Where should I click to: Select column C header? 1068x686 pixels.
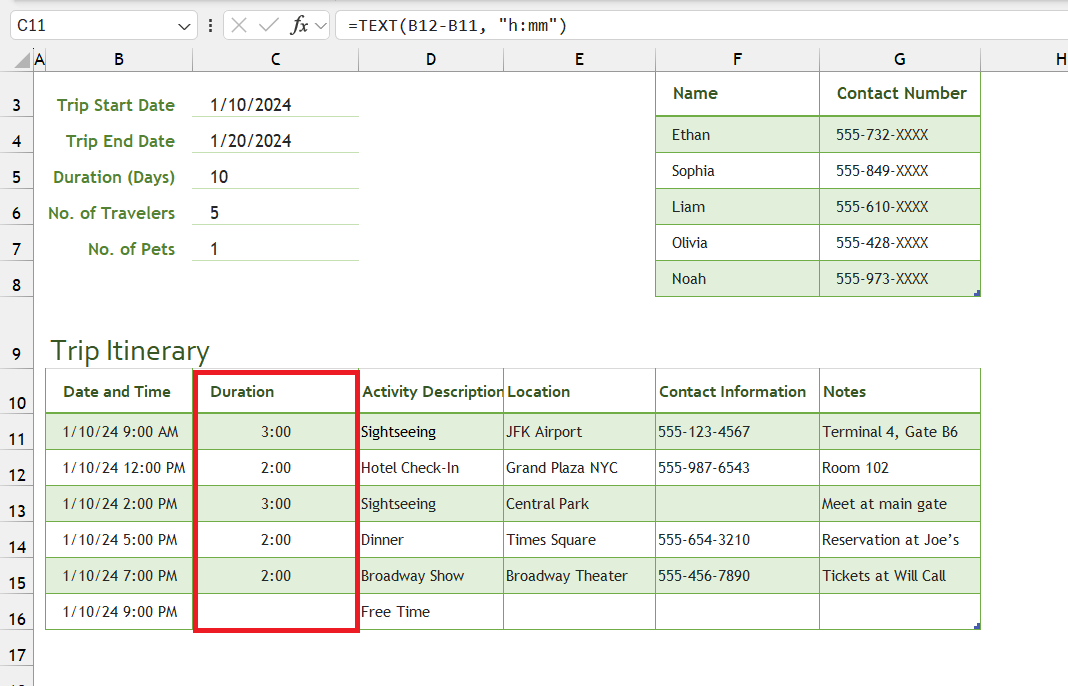coord(275,60)
